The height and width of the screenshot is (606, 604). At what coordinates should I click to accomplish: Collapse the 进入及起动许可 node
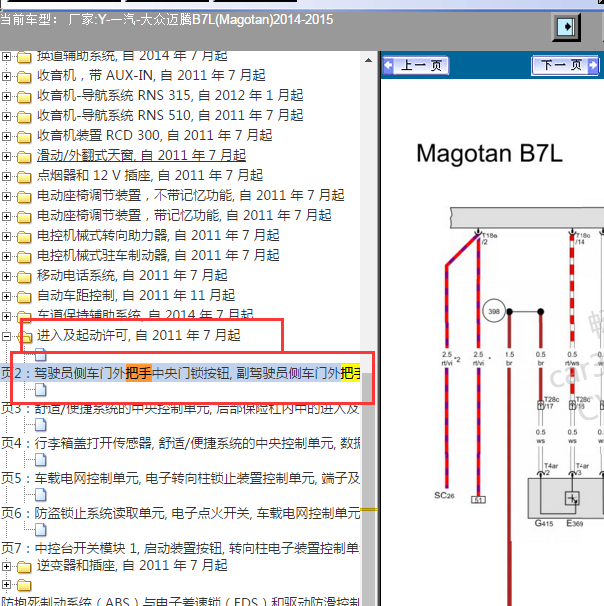point(6,337)
